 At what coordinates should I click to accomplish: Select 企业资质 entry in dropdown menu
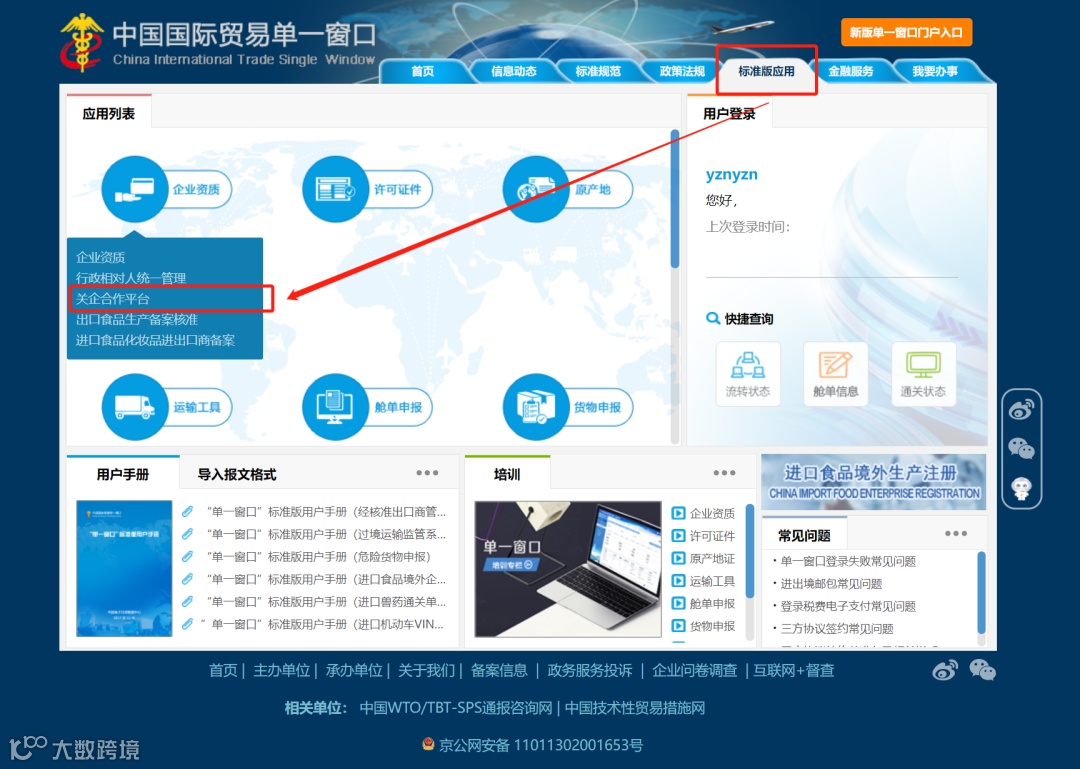101,257
